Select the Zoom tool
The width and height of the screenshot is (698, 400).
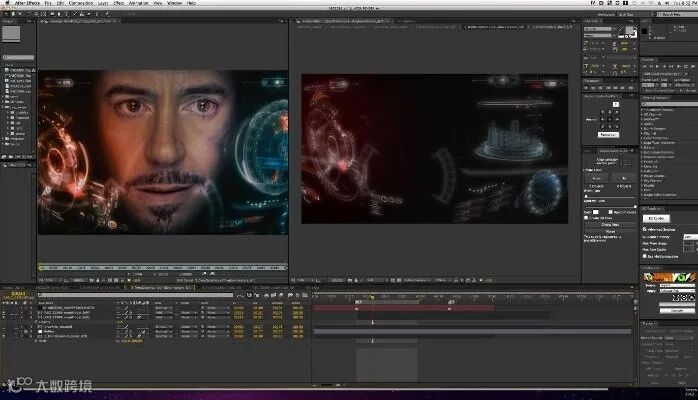click(x=20, y=14)
